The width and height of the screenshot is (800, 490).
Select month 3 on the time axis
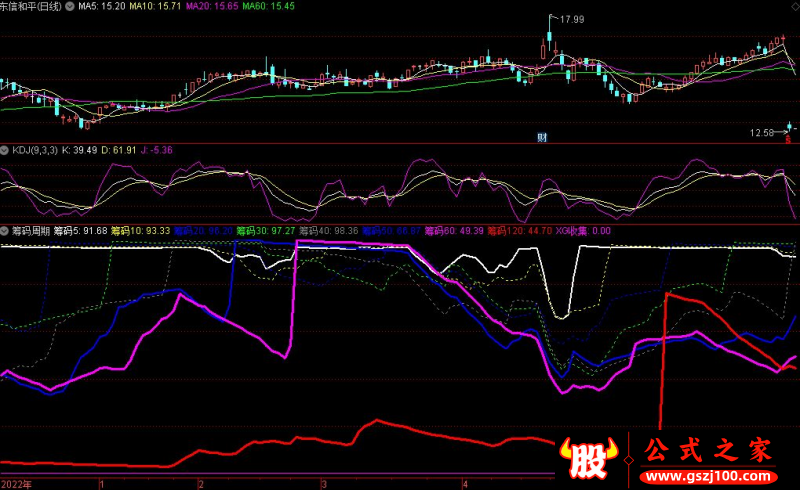point(322,483)
